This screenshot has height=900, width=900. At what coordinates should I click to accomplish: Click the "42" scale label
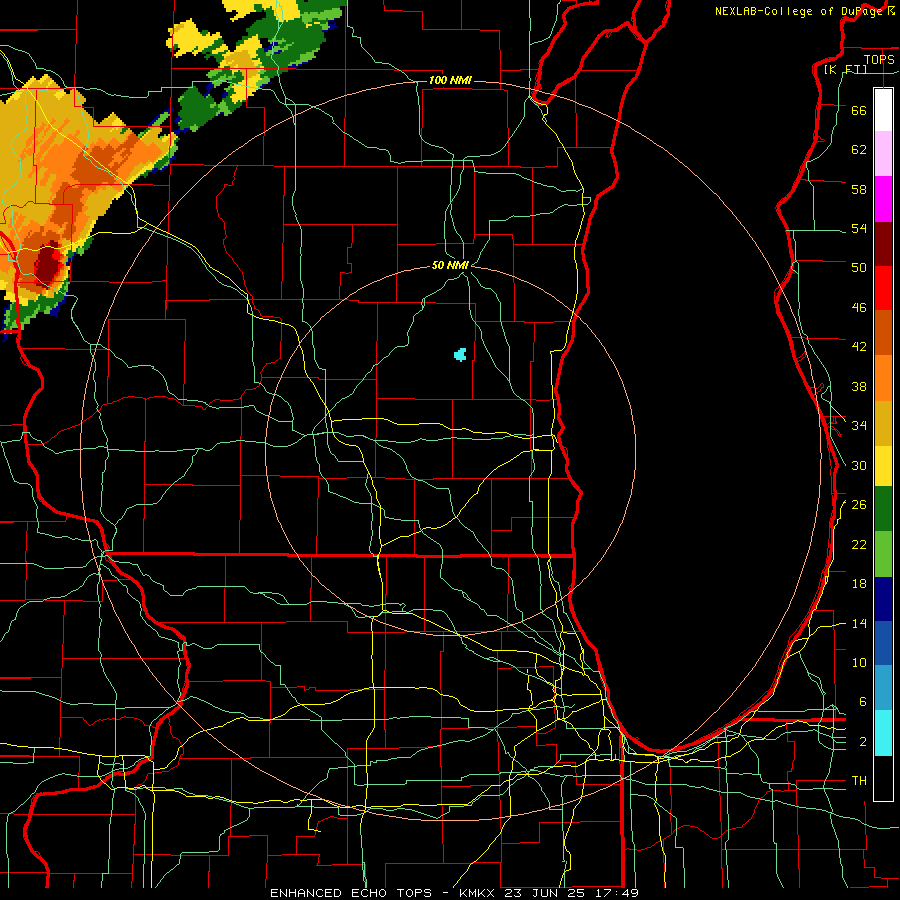click(859, 346)
